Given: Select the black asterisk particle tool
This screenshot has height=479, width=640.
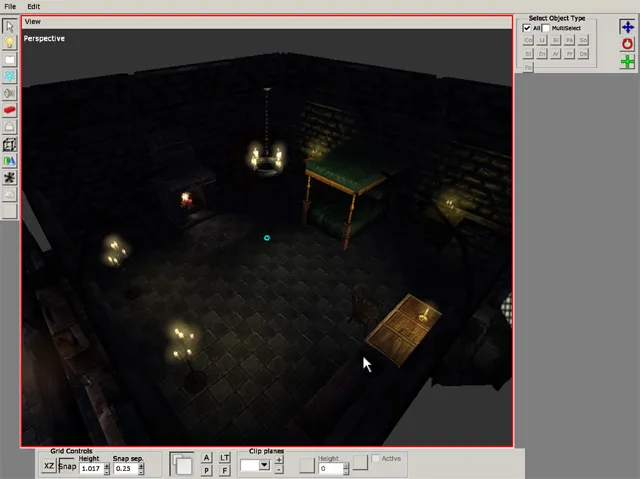Looking at the screenshot, I should 9,177.
